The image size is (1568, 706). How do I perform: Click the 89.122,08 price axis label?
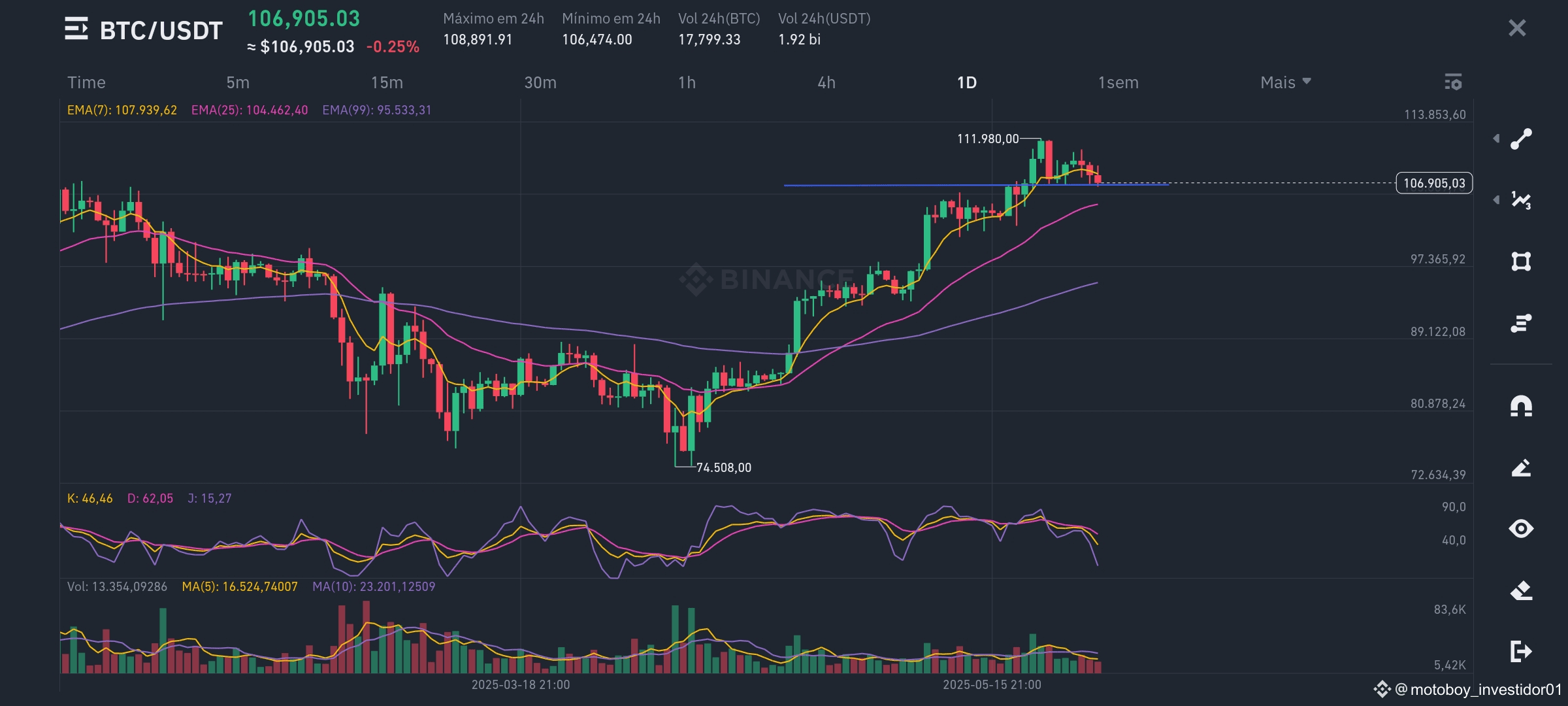click(1437, 331)
